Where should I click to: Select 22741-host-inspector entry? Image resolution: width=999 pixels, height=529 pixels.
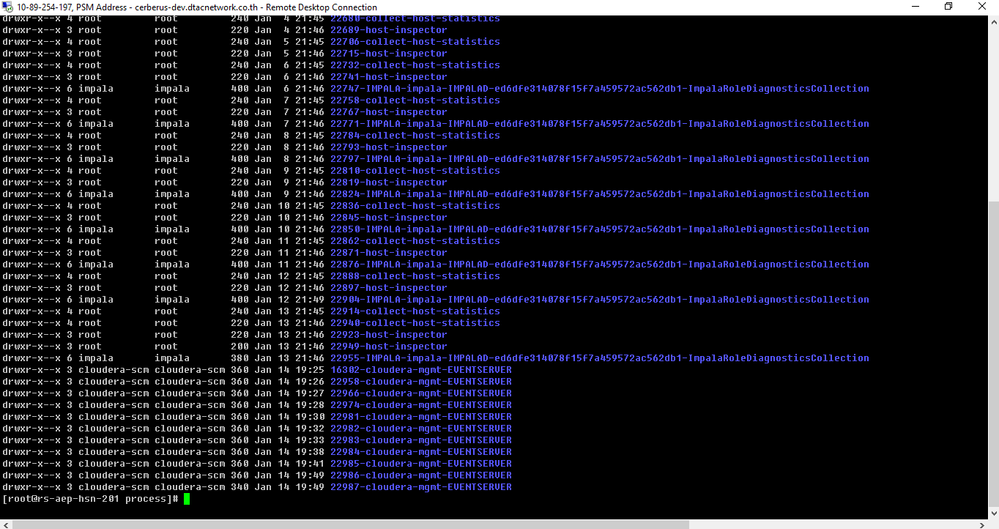pyautogui.click(x=389, y=76)
